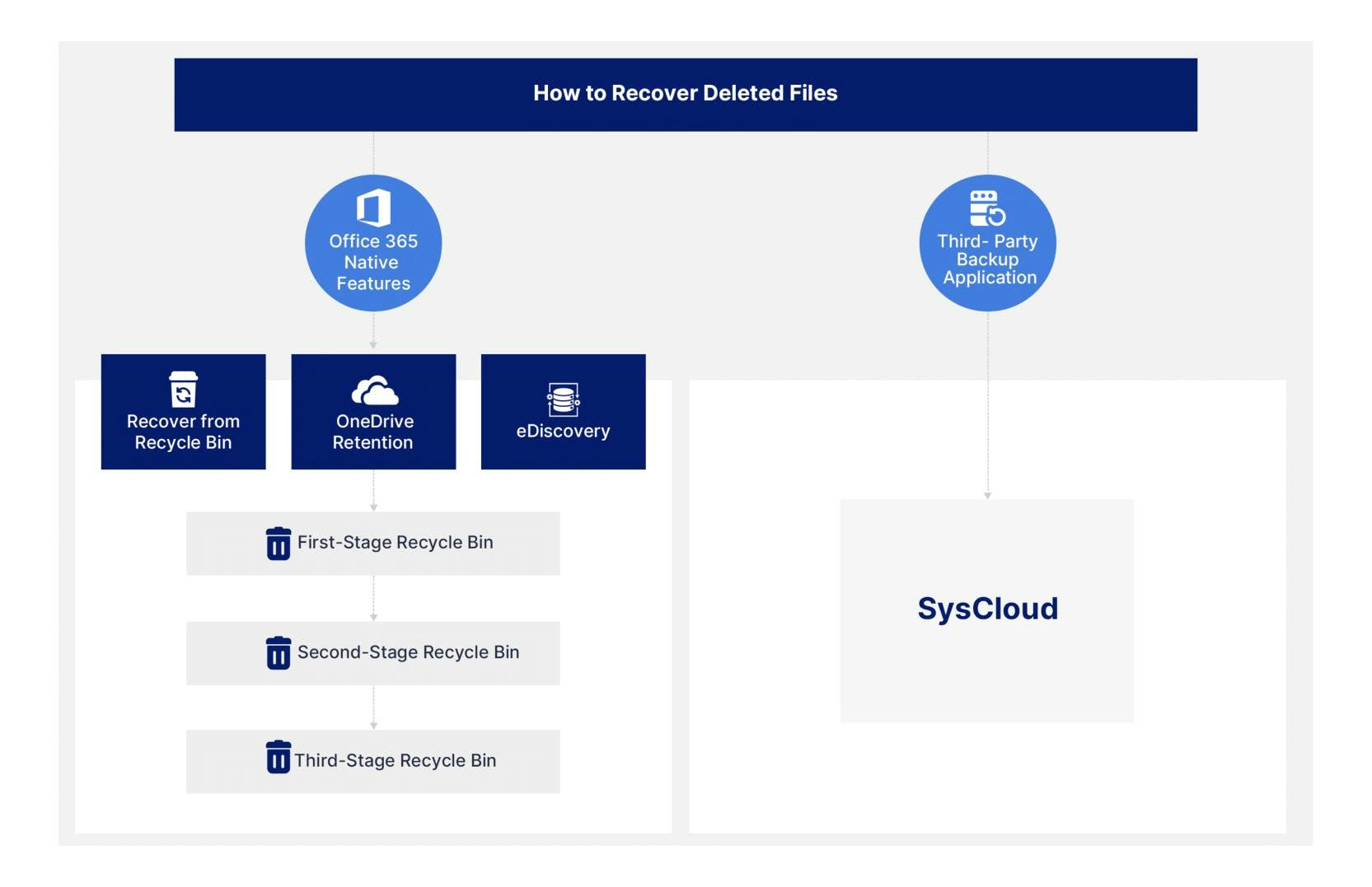Click the recycle bin icon above Recover from Recycle Bin
Screen dimensions: 1372x887
pyautogui.click(x=183, y=389)
